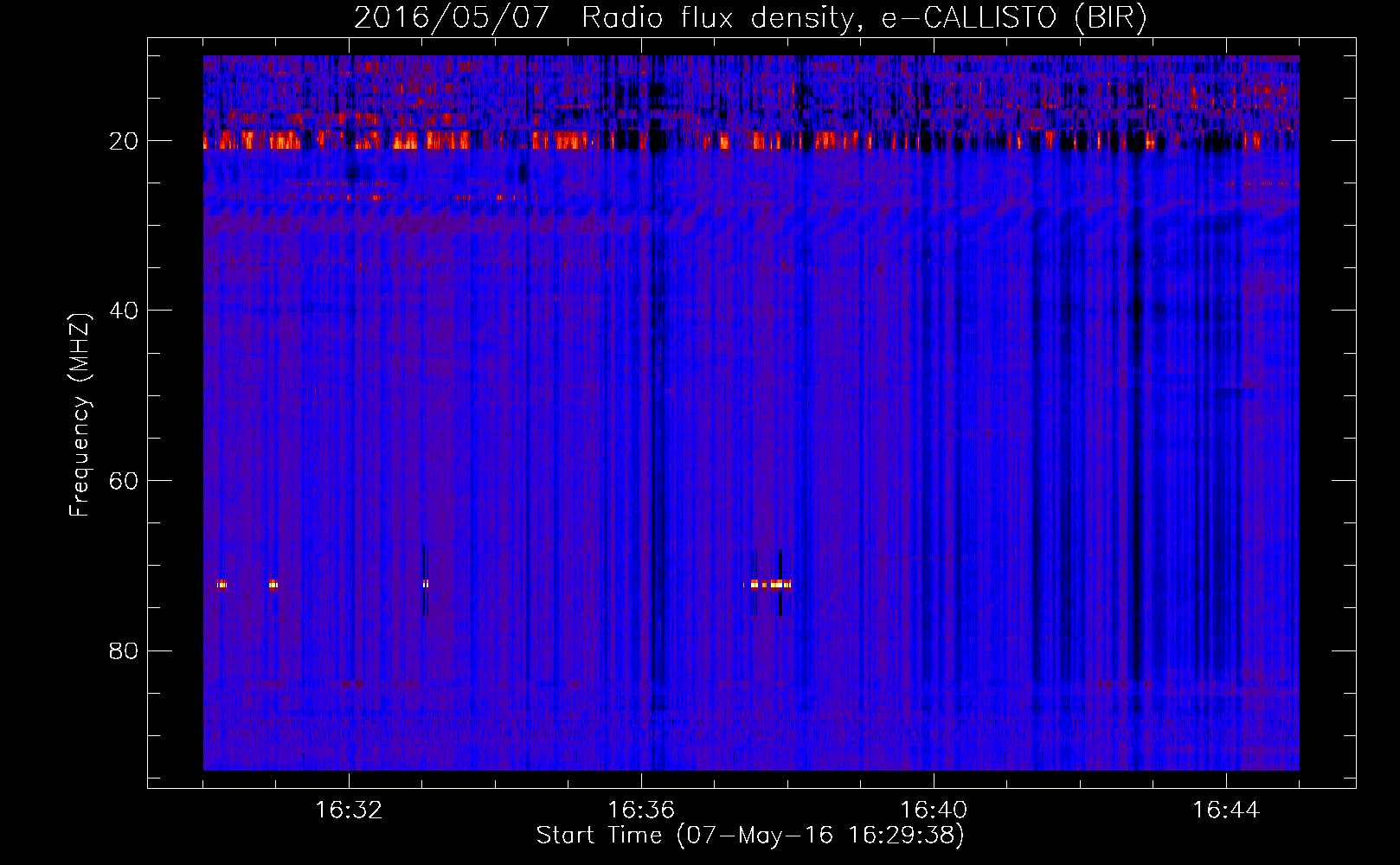Viewport: 1400px width, 865px height.
Task: Click the 60 MHz frequency tick label
Action: coord(125,481)
